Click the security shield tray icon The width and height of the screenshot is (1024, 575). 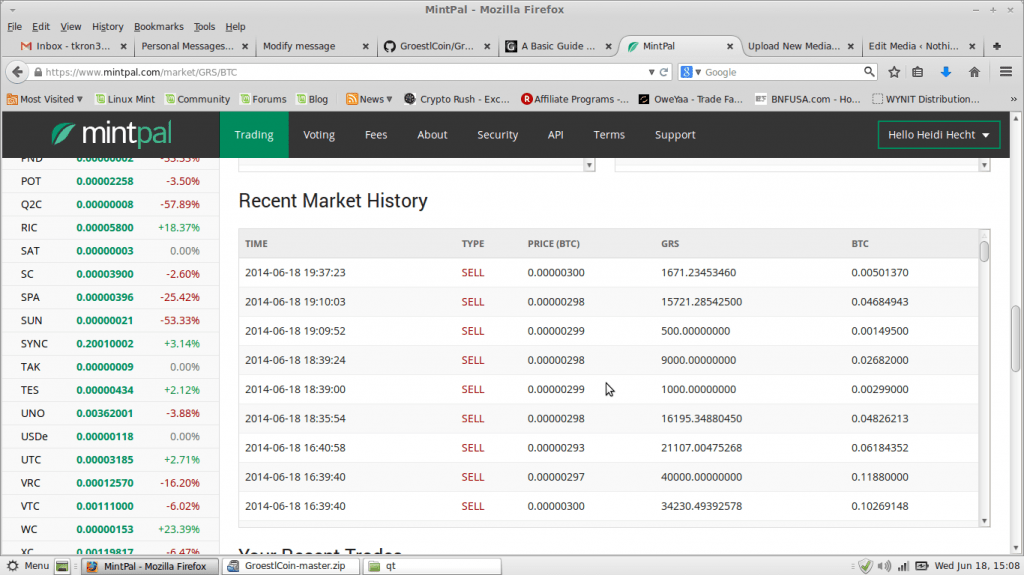click(x=865, y=566)
